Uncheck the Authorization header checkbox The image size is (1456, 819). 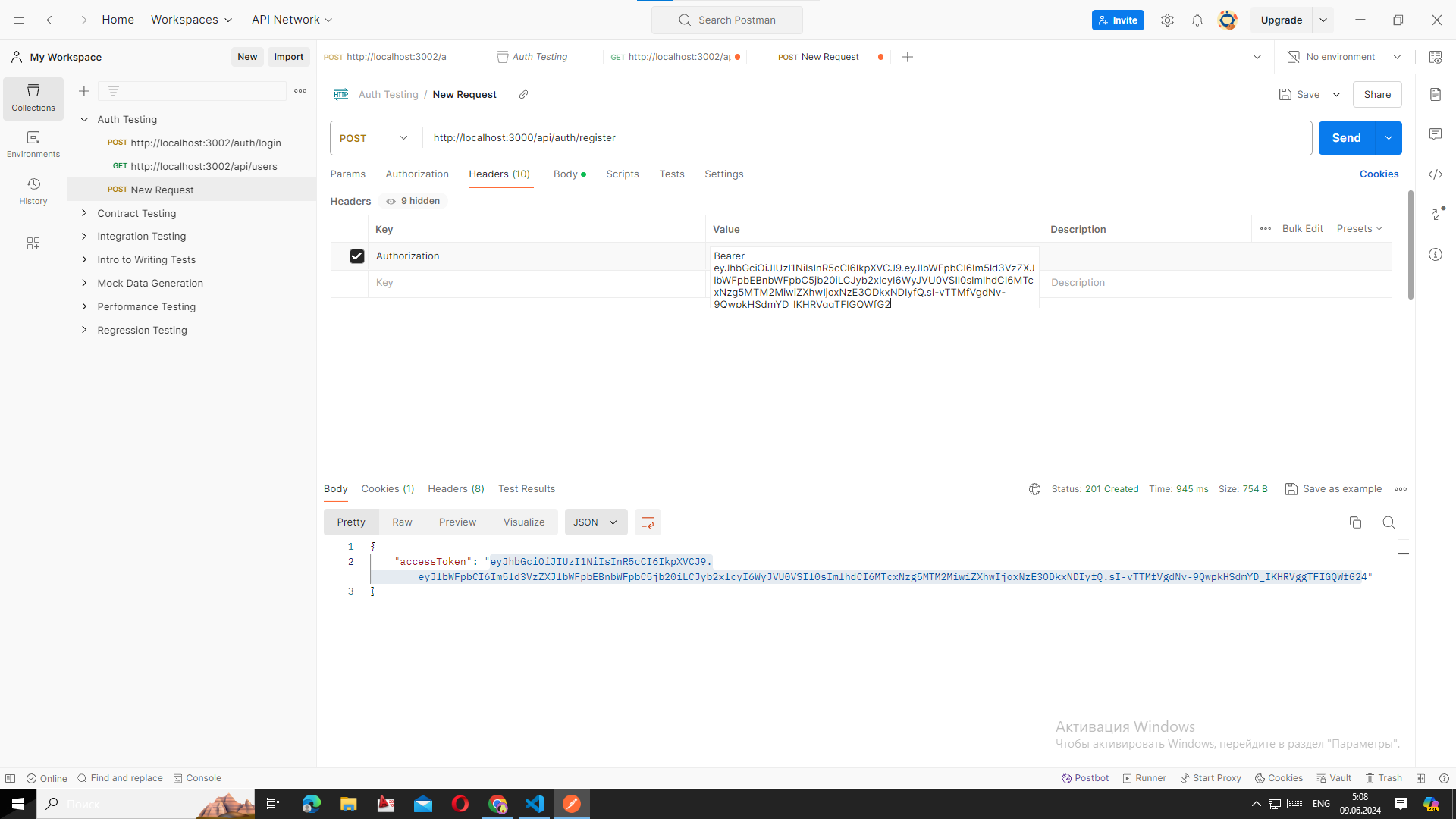[356, 256]
